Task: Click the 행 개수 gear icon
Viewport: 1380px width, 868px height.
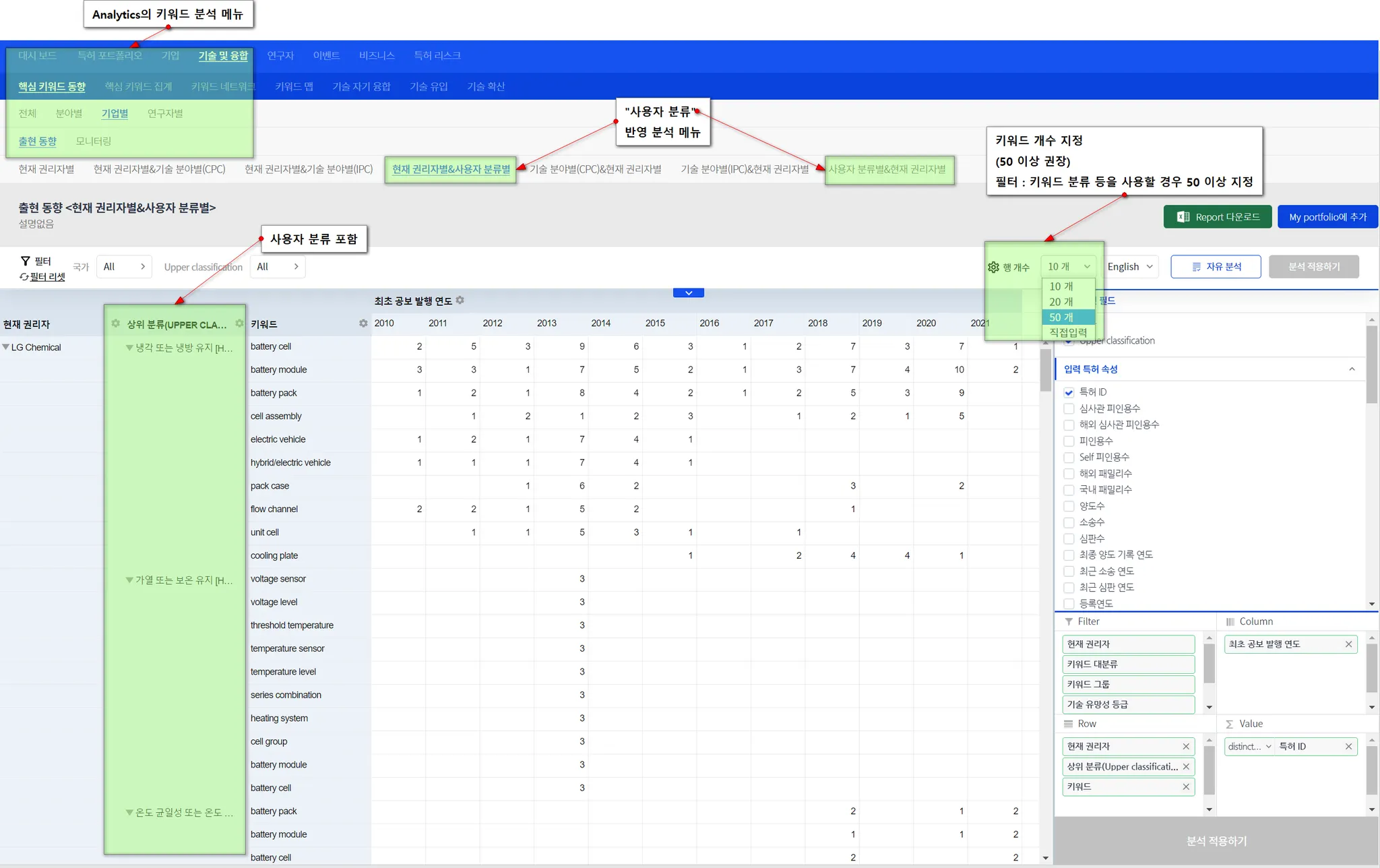Action: (x=993, y=267)
